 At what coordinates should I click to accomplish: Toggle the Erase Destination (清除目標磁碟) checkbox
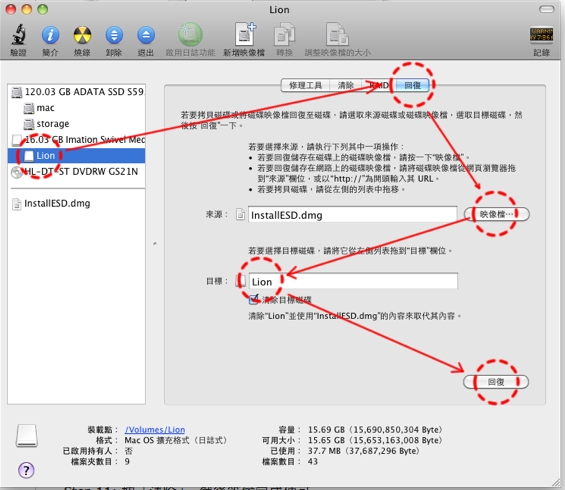[x=254, y=299]
